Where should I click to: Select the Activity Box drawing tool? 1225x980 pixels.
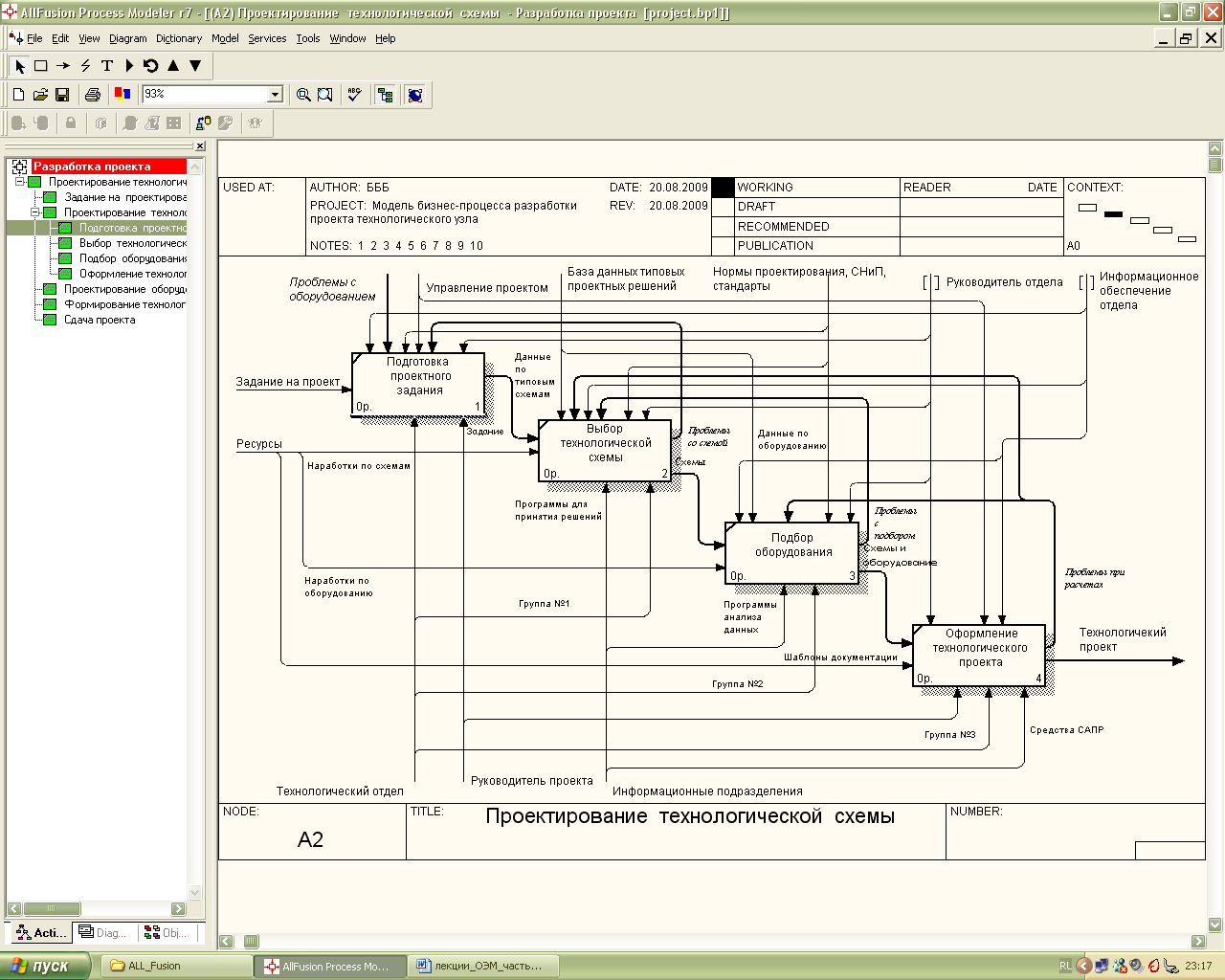pyautogui.click(x=41, y=66)
